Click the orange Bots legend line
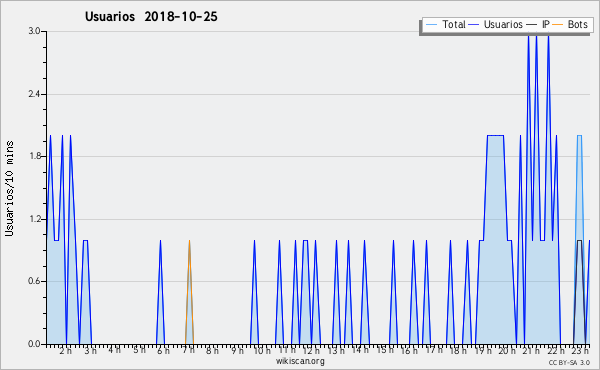600x370 pixels. click(x=558, y=25)
